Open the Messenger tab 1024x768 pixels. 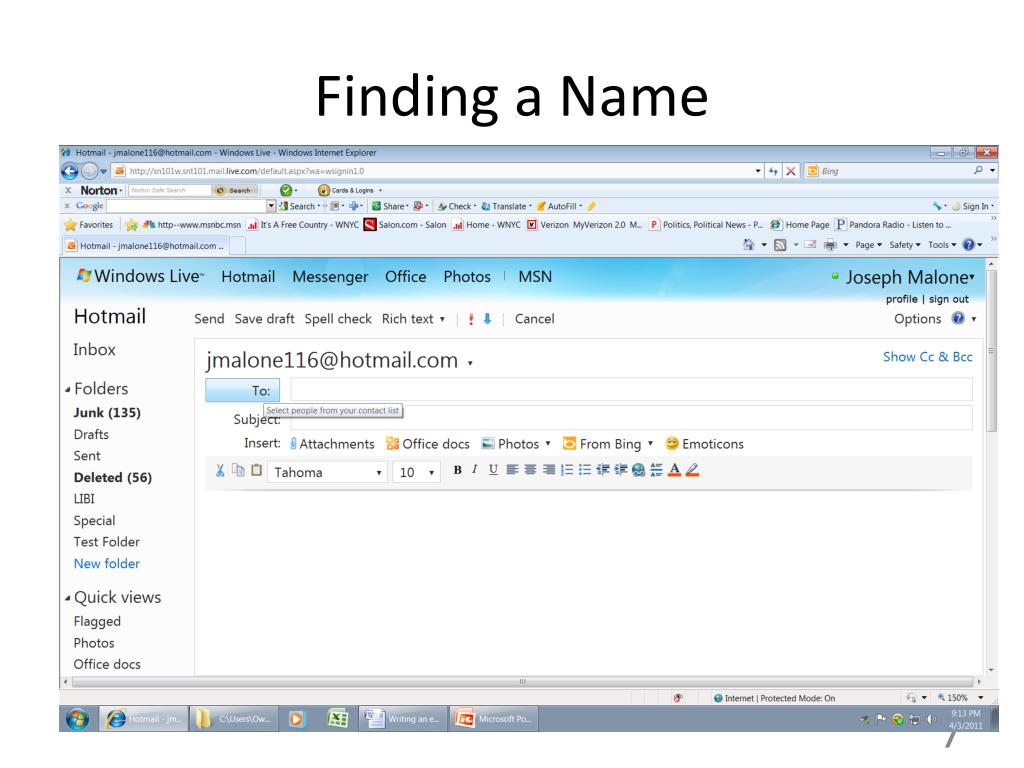(x=330, y=277)
